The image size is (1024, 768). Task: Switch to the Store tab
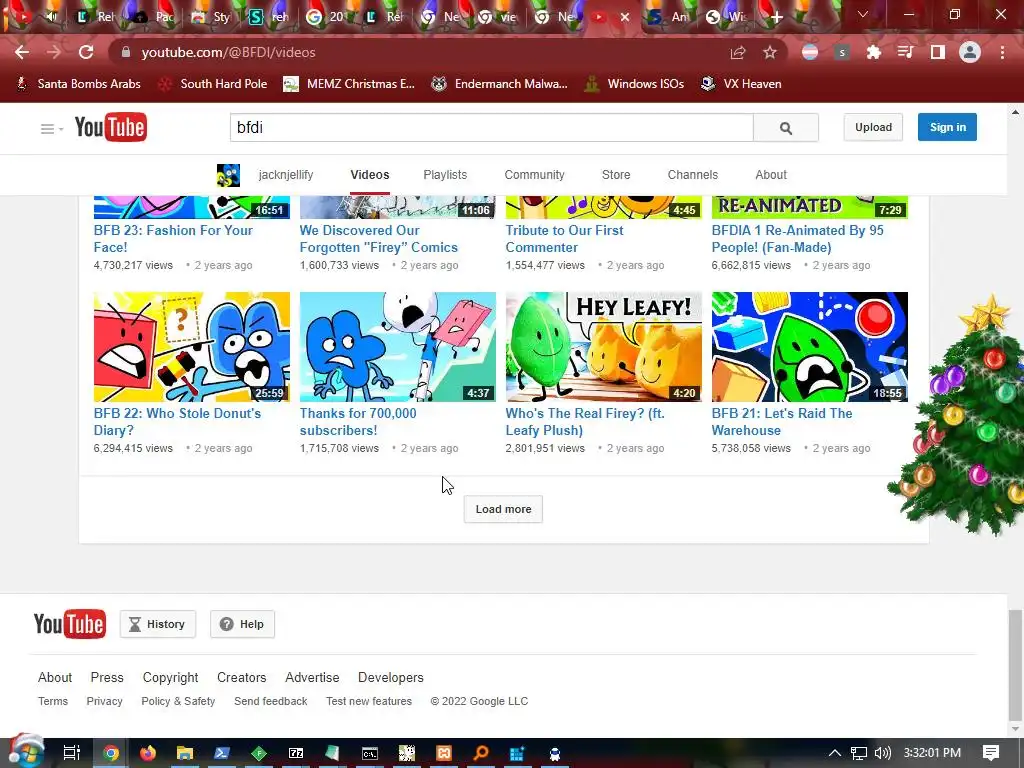click(x=616, y=175)
